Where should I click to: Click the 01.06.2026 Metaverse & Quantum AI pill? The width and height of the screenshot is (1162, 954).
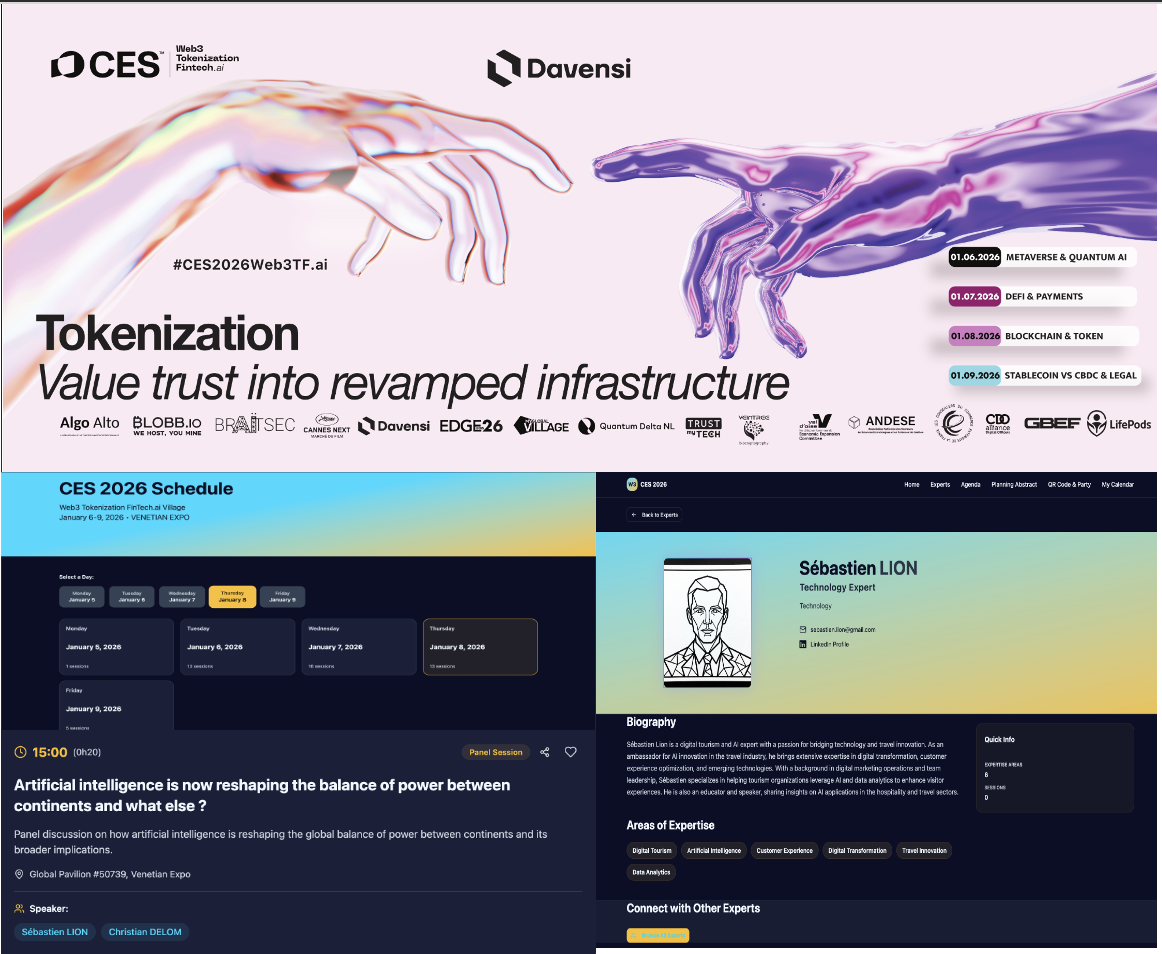click(x=1042, y=257)
